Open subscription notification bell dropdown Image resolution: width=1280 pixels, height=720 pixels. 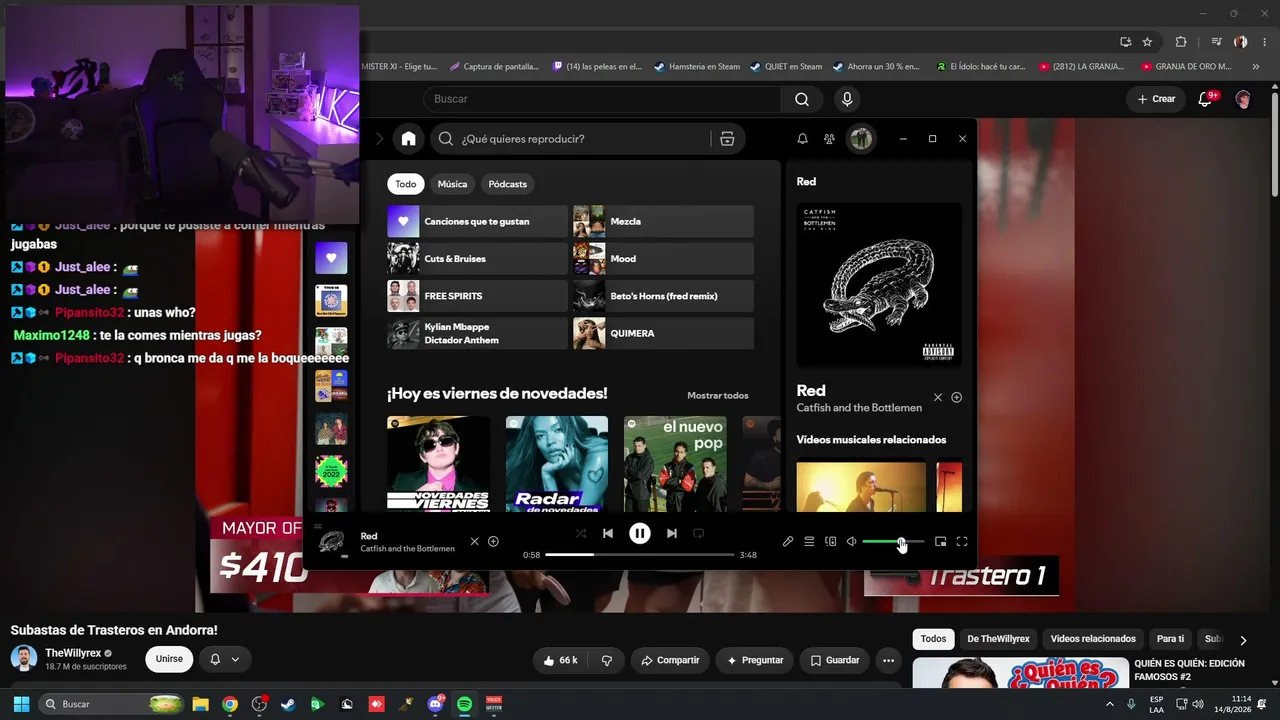click(x=224, y=659)
